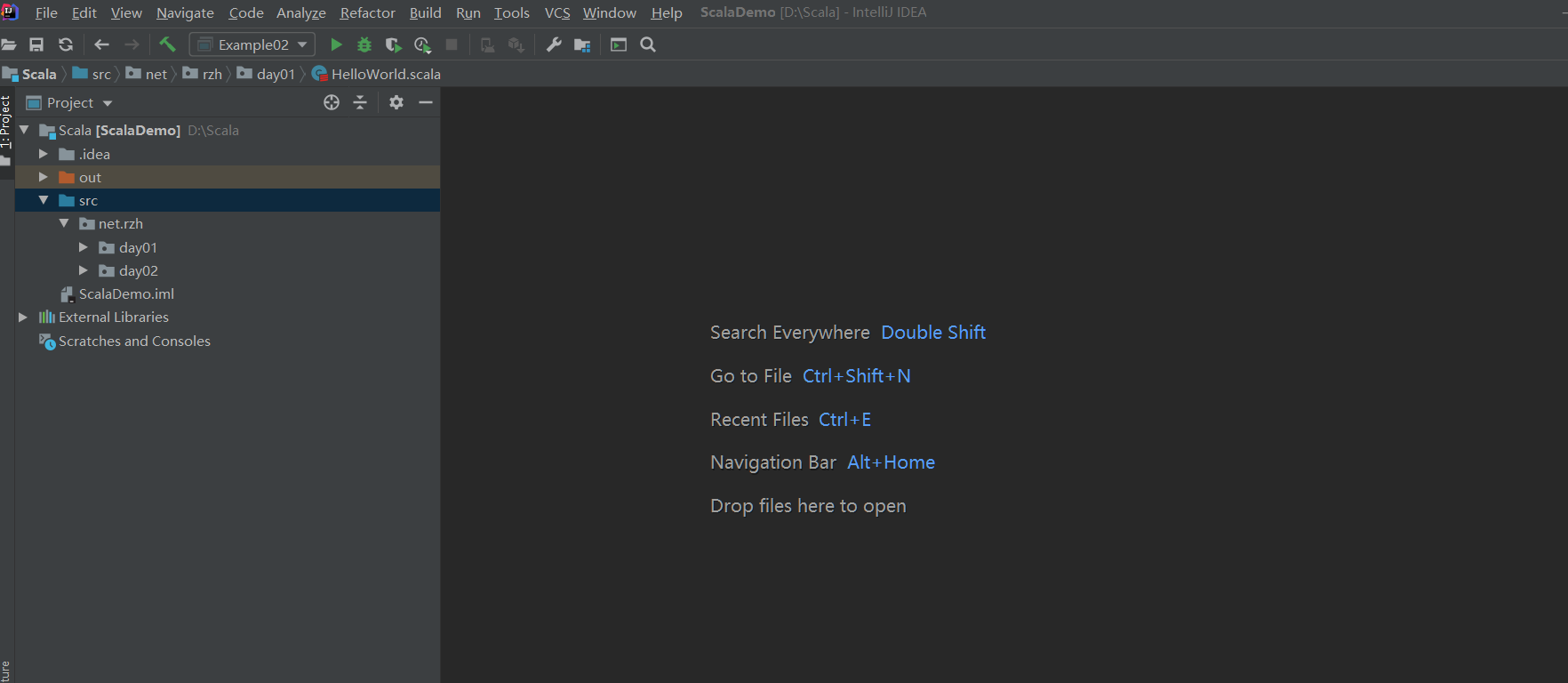Open the Edit menu
The width and height of the screenshot is (1568, 683).
click(x=84, y=12)
